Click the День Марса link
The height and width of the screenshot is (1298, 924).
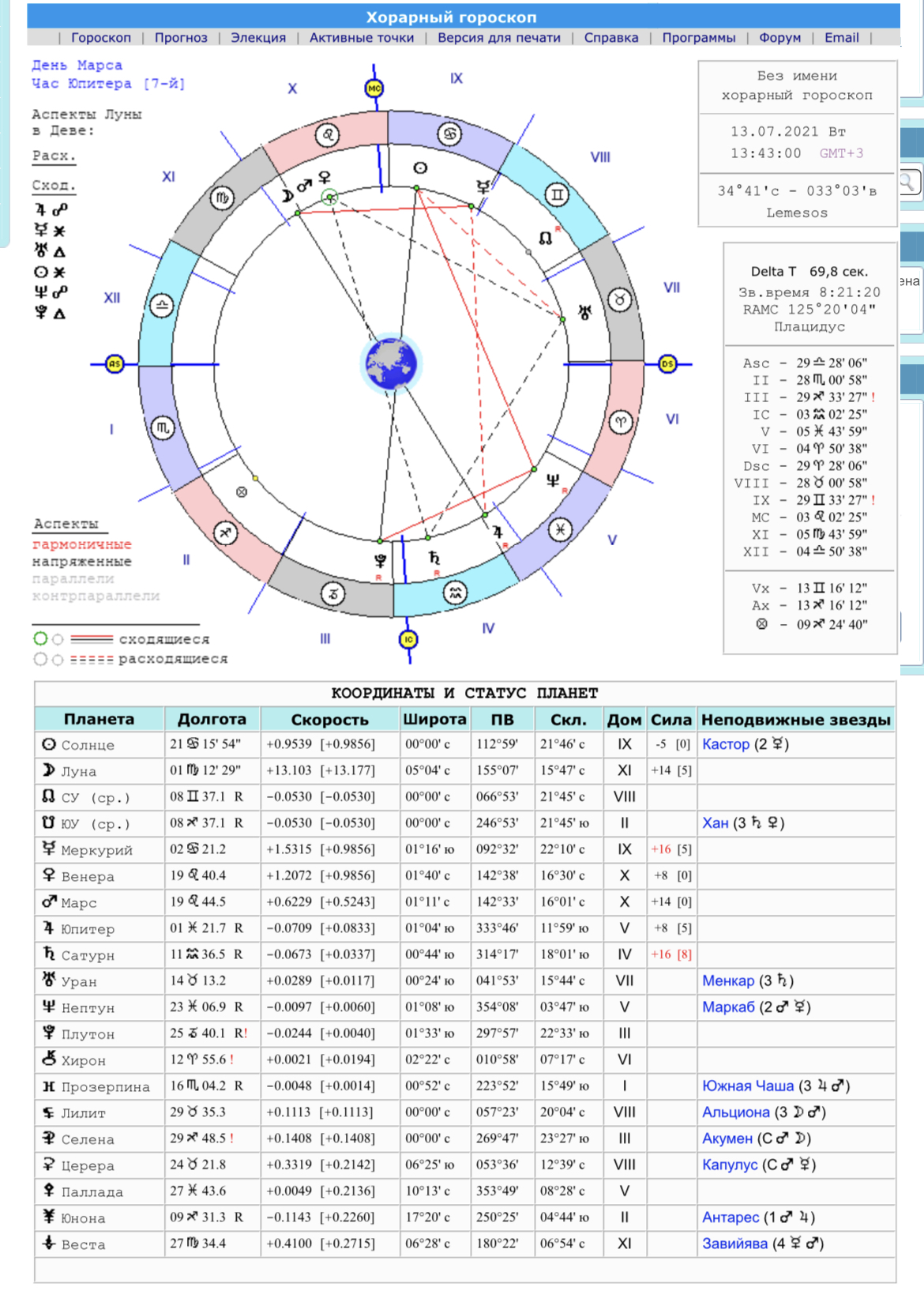tap(77, 65)
